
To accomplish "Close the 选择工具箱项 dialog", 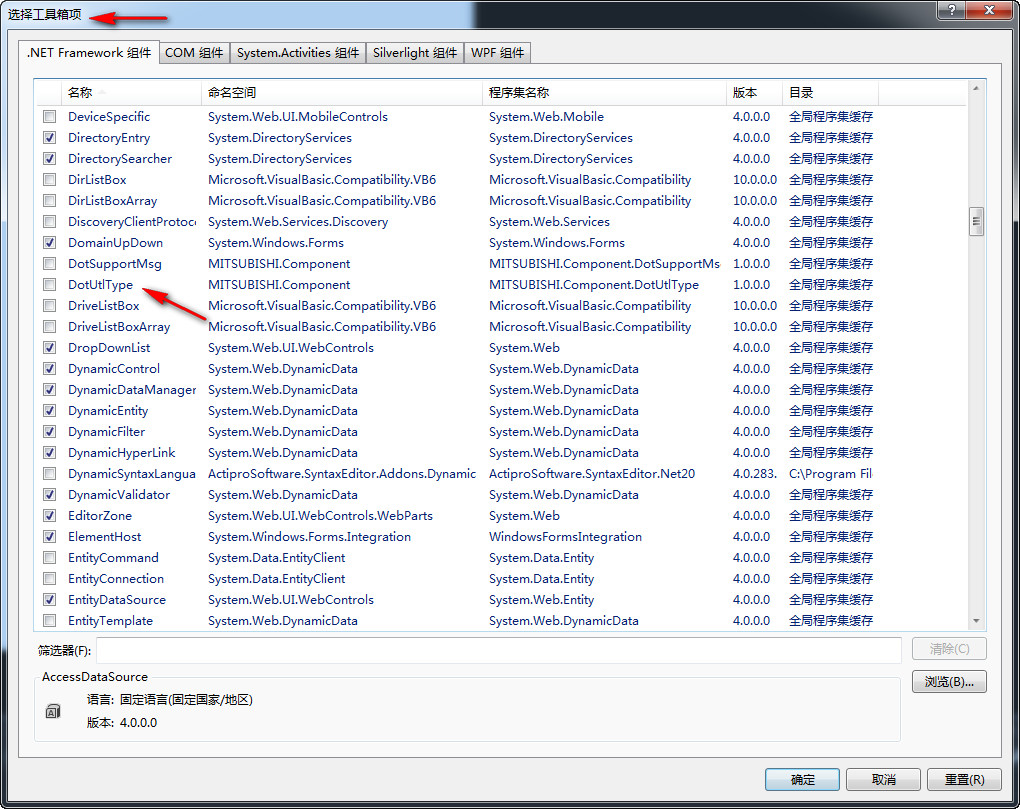I will (x=989, y=9).
